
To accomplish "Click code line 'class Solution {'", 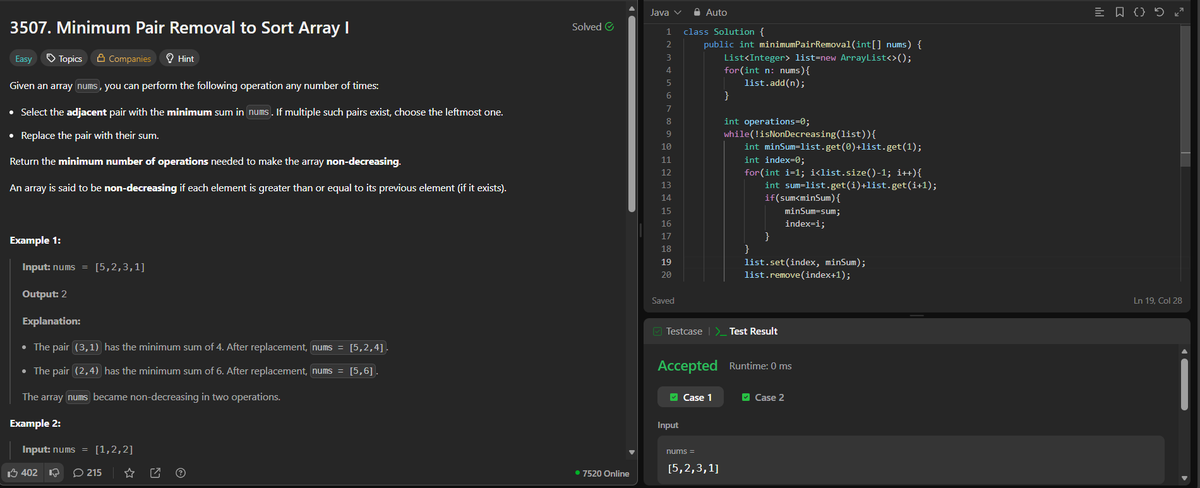I will point(724,32).
